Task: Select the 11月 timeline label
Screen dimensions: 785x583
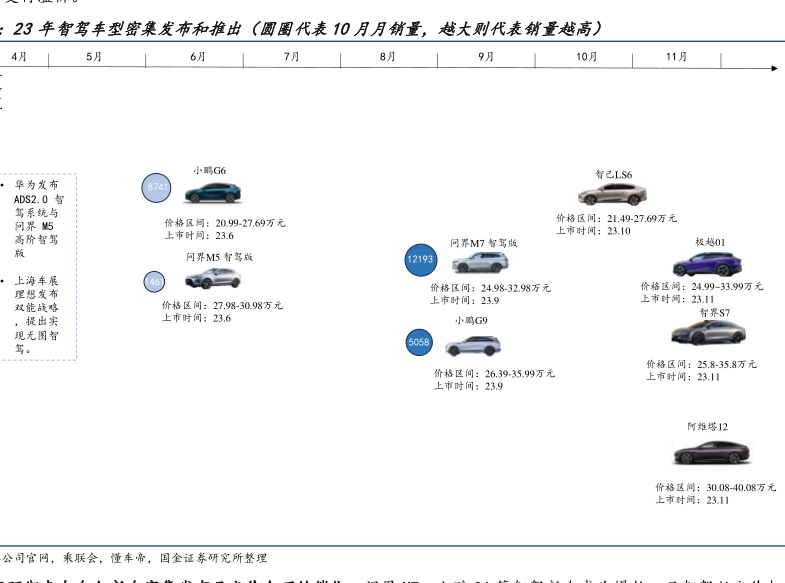Action: (x=676, y=57)
